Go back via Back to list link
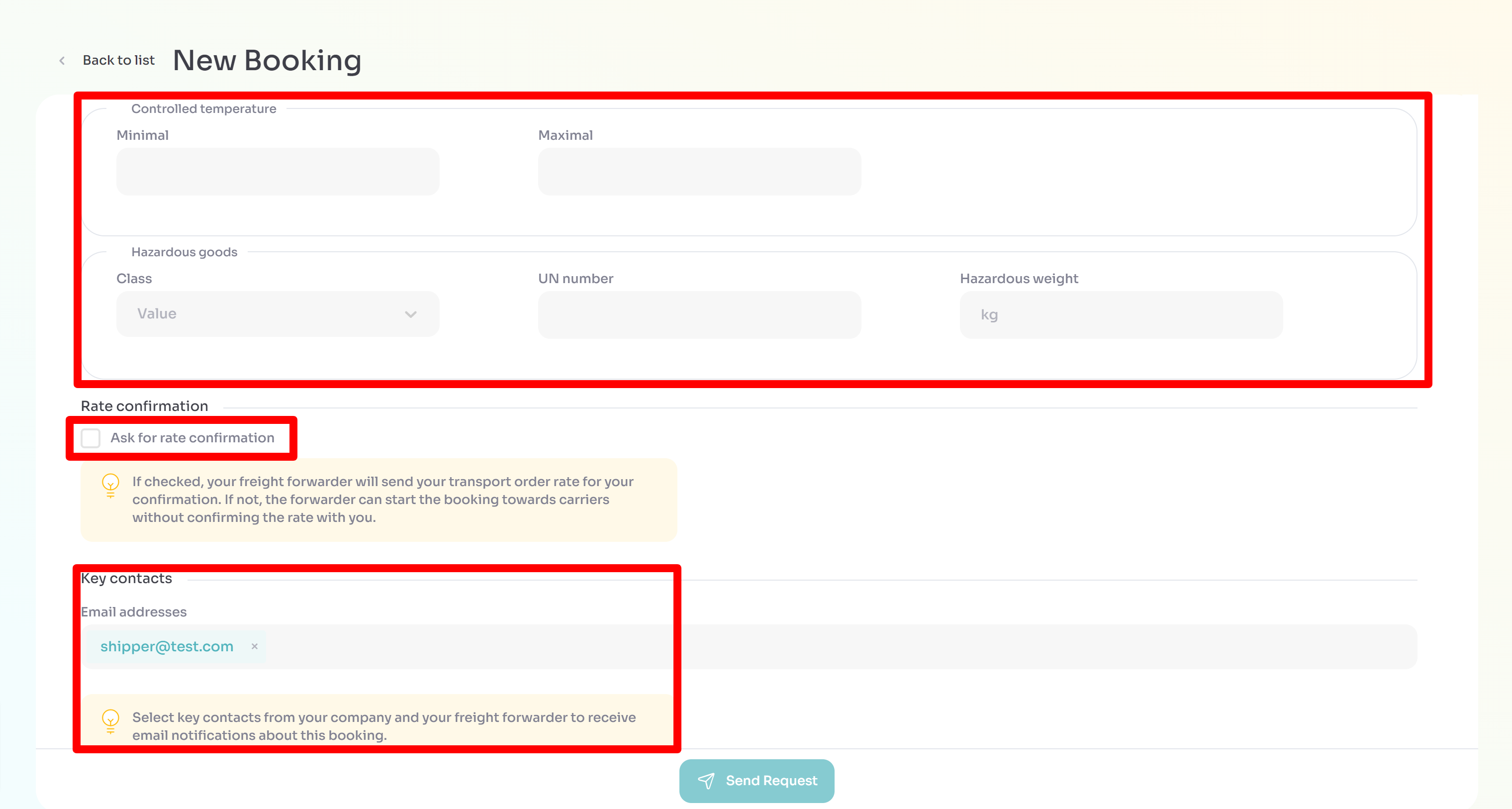 point(118,61)
